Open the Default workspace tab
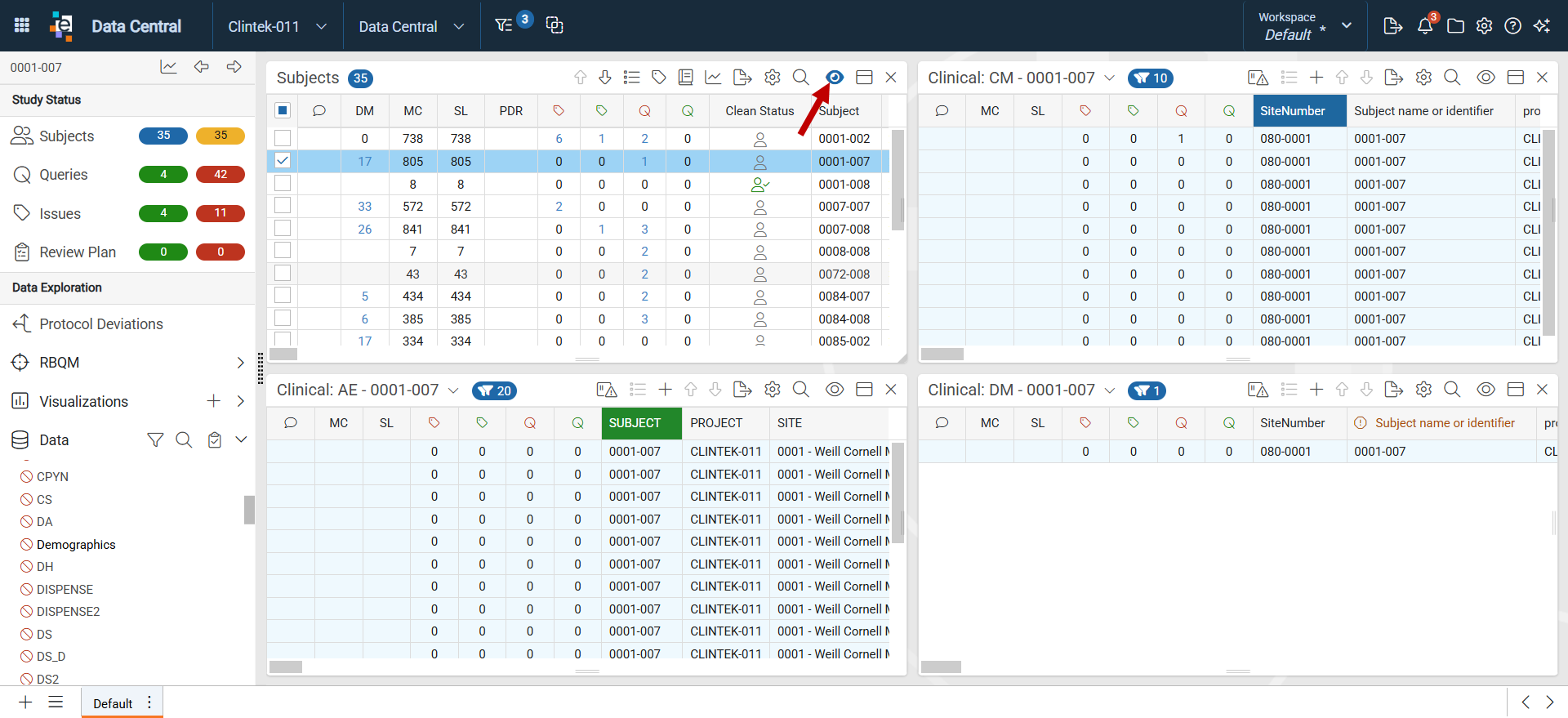 click(x=113, y=703)
